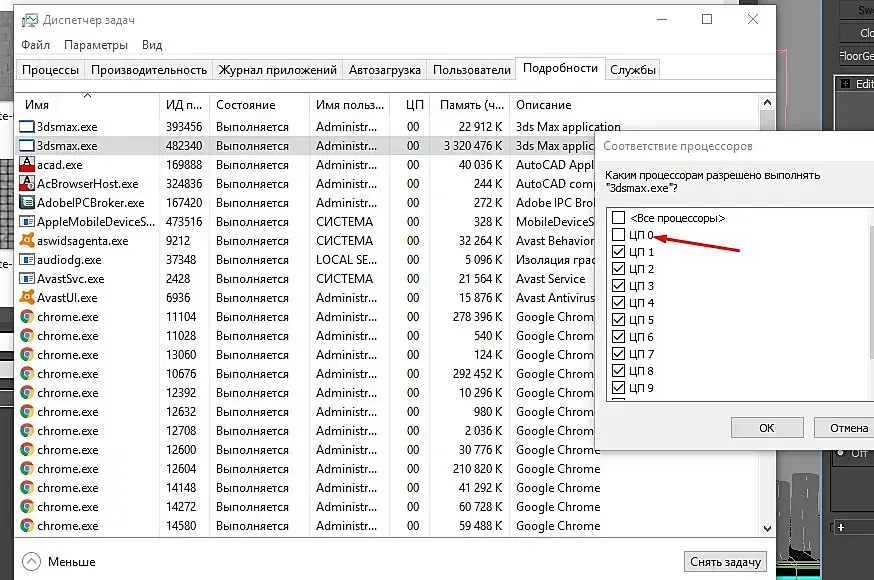Image resolution: width=874 pixels, height=580 pixels.
Task: Sort by the Имя column header
Action: pyautogui.click(x=88, y=105)
